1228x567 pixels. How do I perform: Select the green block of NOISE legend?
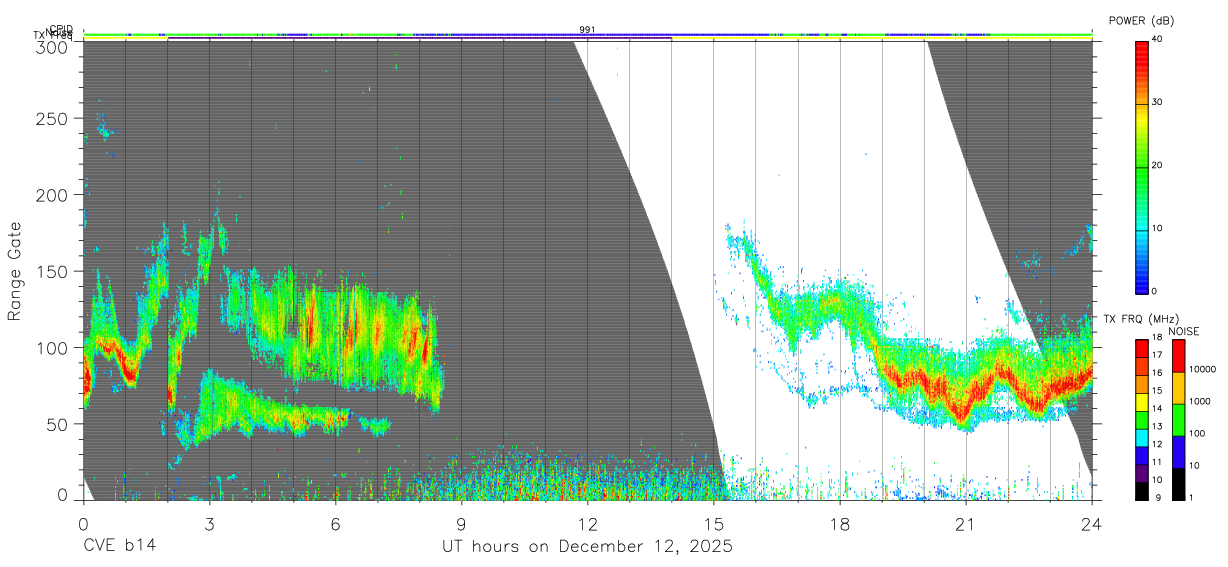(1179, 420)
